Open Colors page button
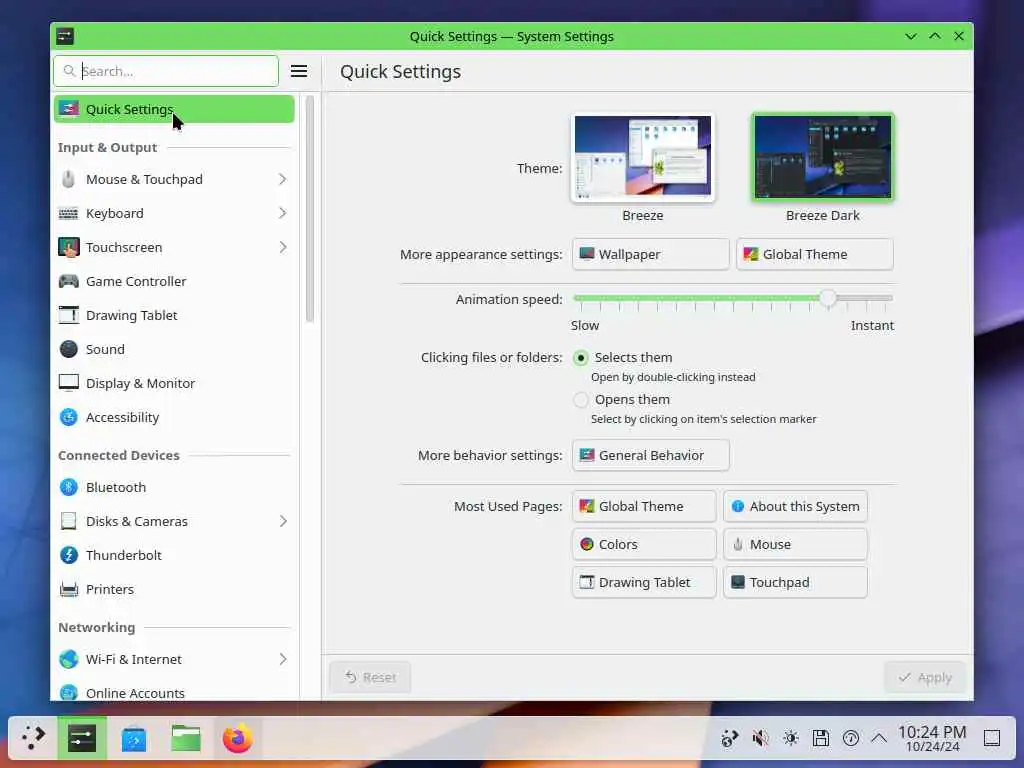Viewport: 1024px width, 768px height. pos(644,544)
